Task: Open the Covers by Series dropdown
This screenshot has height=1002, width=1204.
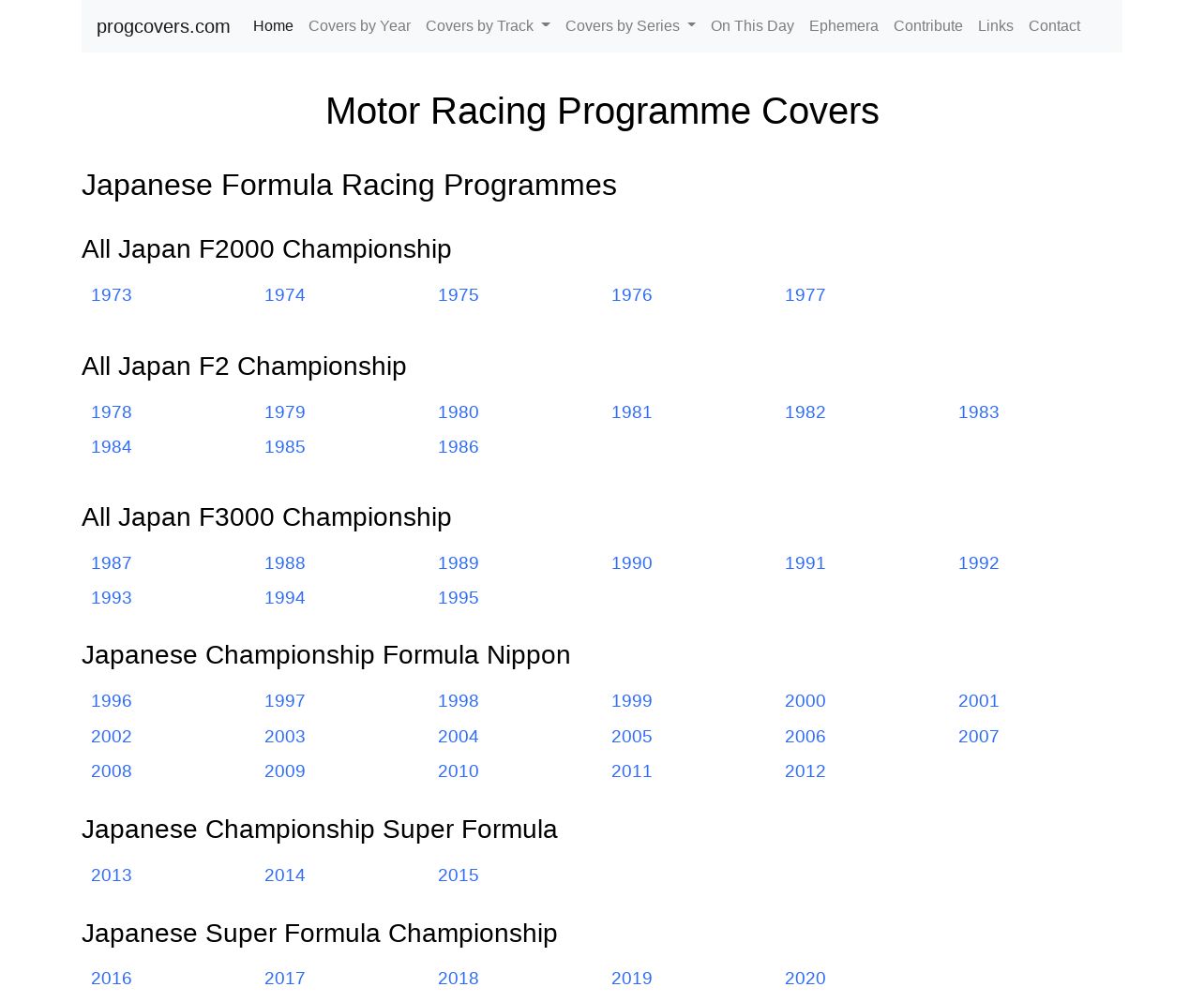Action: tap(630, 26)
